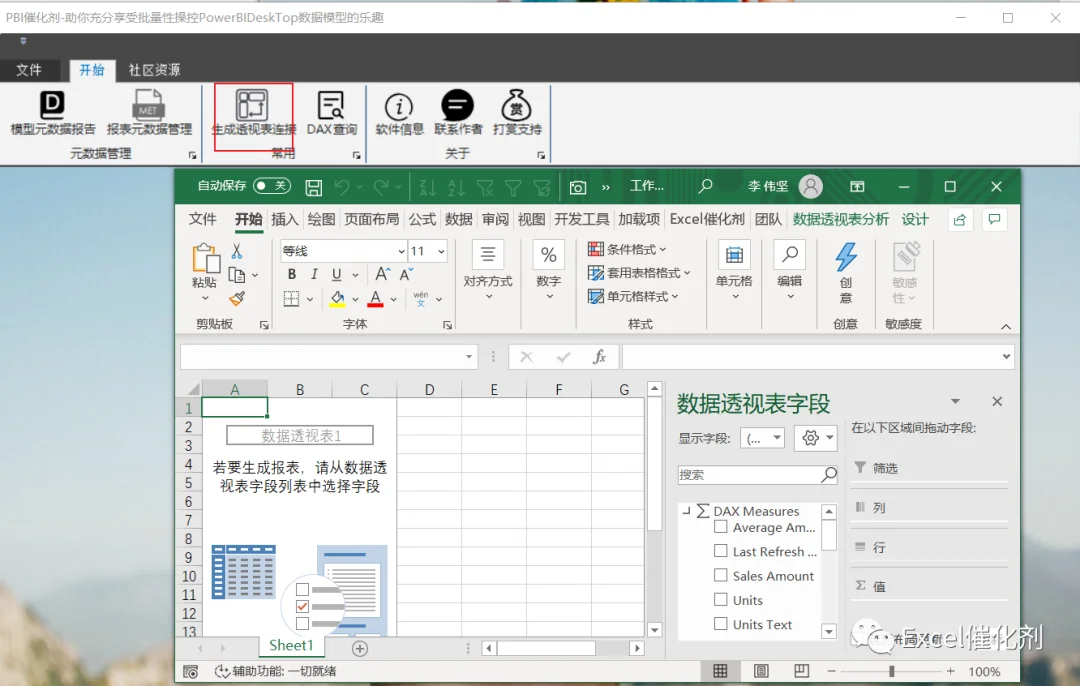Apply the Format Painter brush
Image resolution: width=1080 pixels, height=686 pixels.
coord(237,298)
